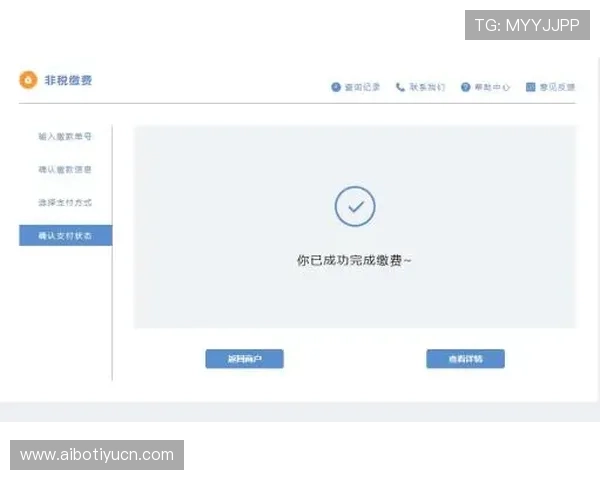
Task: Go to the 输入缴款单号 step
Action: [x=65, y=136]
